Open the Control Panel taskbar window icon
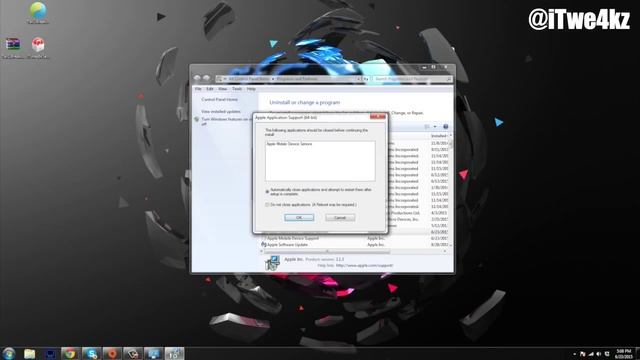Viewport: 640px width, 360px height. click(153, 353)
